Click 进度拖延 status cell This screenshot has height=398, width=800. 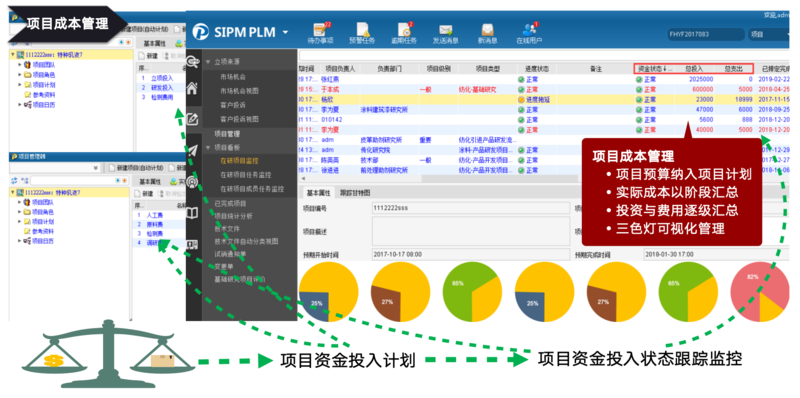pos(534,100)
